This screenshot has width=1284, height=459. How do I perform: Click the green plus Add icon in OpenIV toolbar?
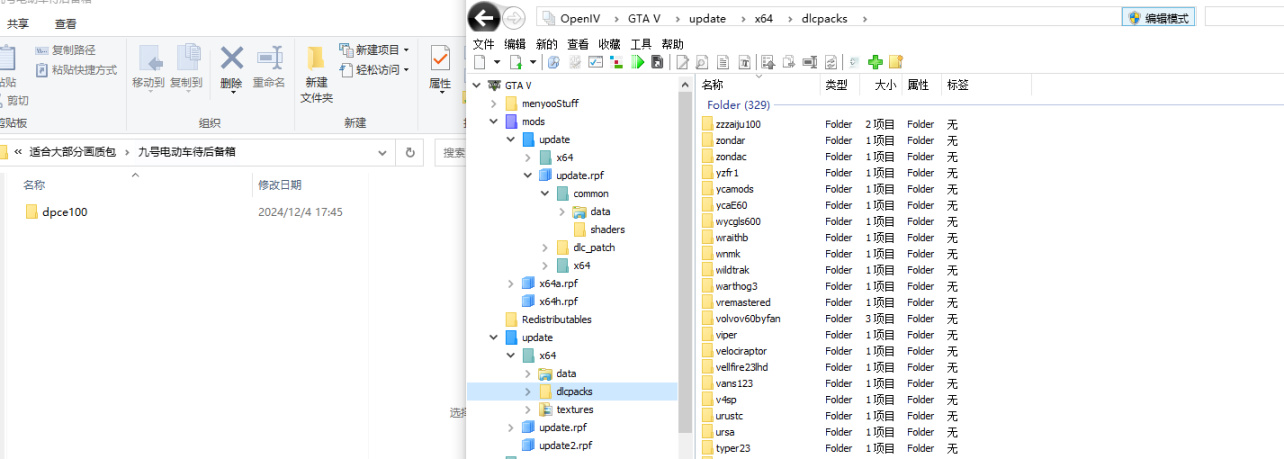click(875, 62)
